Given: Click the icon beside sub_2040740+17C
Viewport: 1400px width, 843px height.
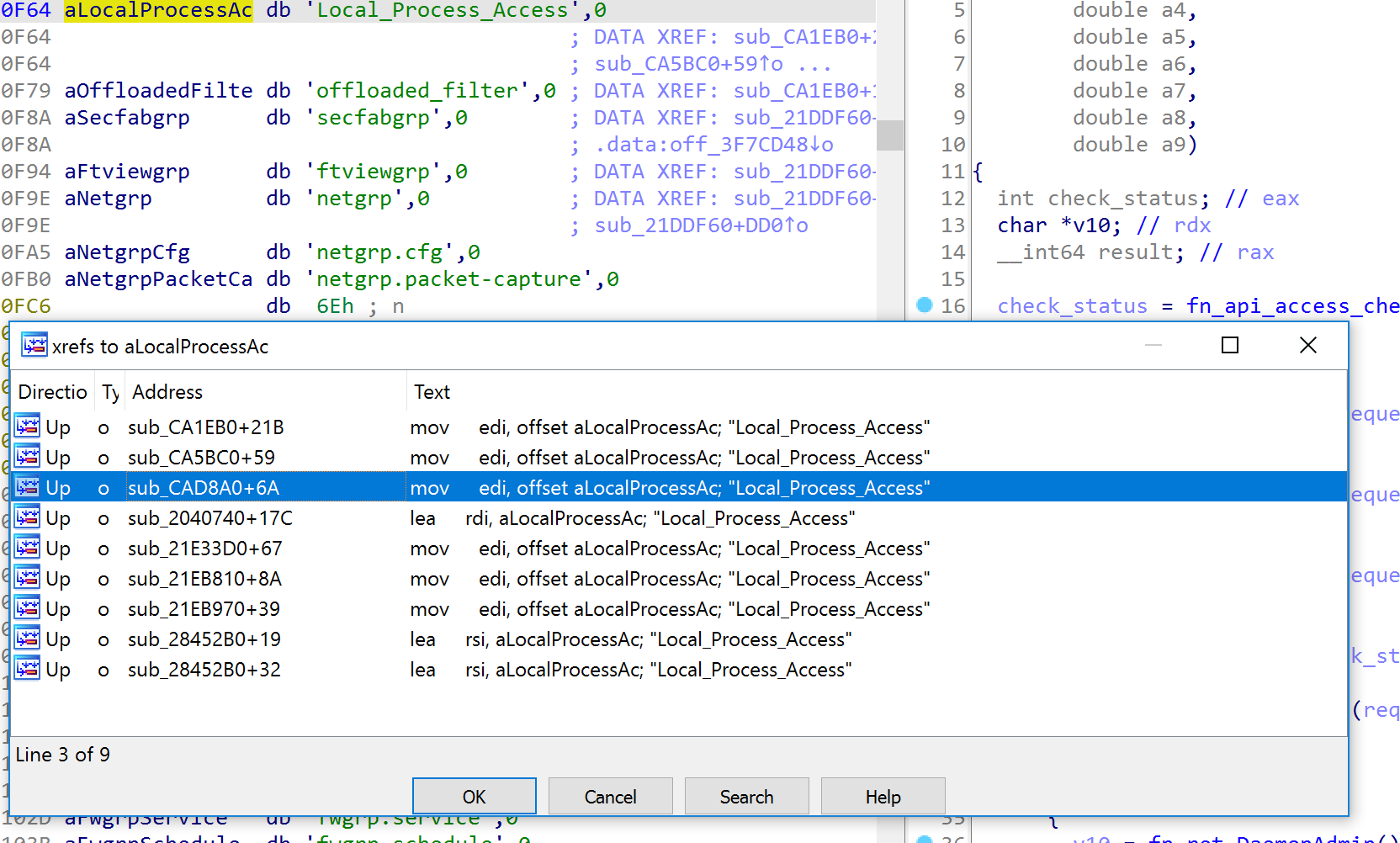Looking at the screenshot, I should [27, 517].
